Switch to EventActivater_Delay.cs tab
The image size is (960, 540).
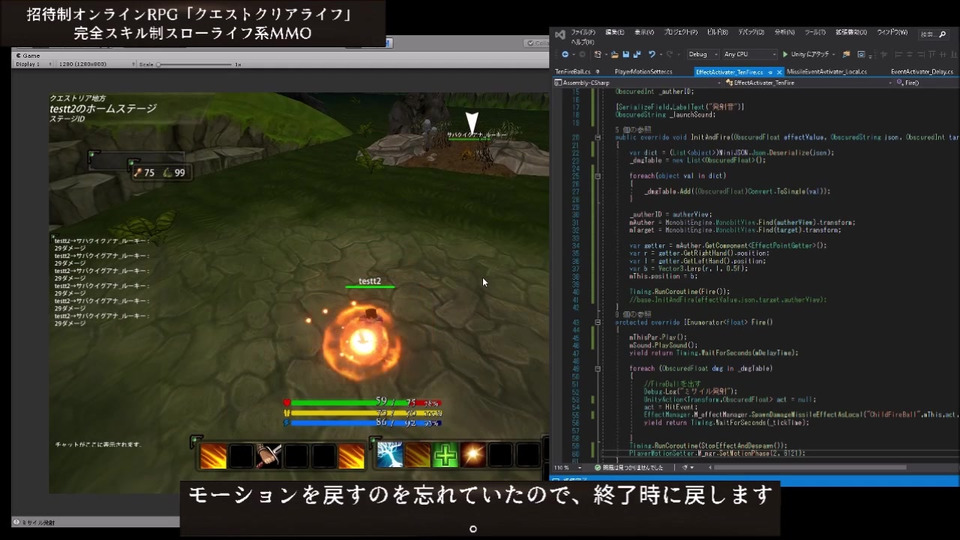[x=922, y=72]
